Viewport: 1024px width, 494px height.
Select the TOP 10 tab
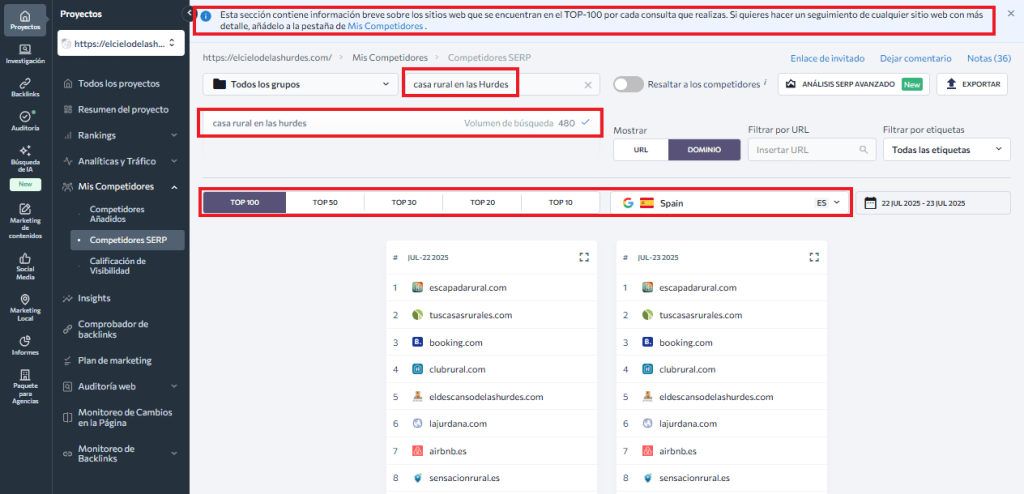point(560,203)
